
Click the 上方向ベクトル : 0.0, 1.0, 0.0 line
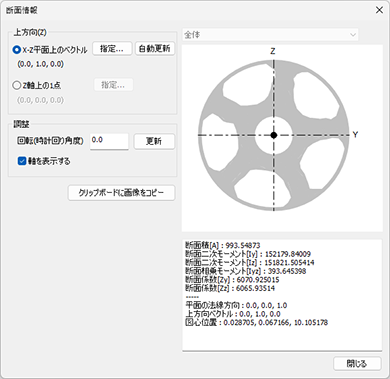coord(233,314)
